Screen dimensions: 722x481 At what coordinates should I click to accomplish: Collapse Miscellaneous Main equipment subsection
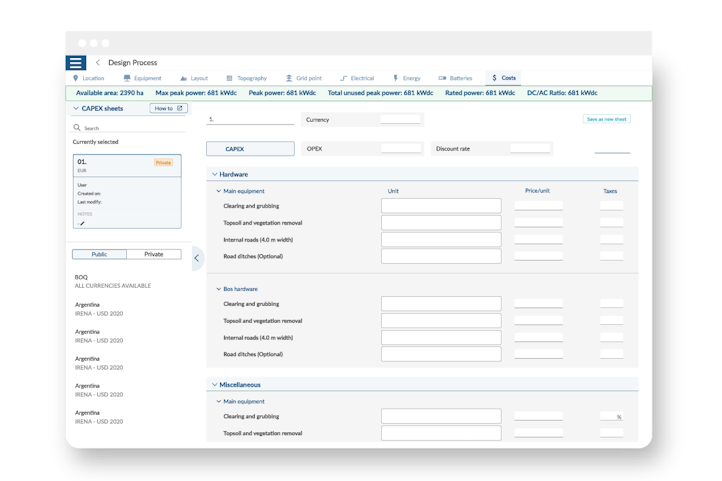[x=219, y=401]
